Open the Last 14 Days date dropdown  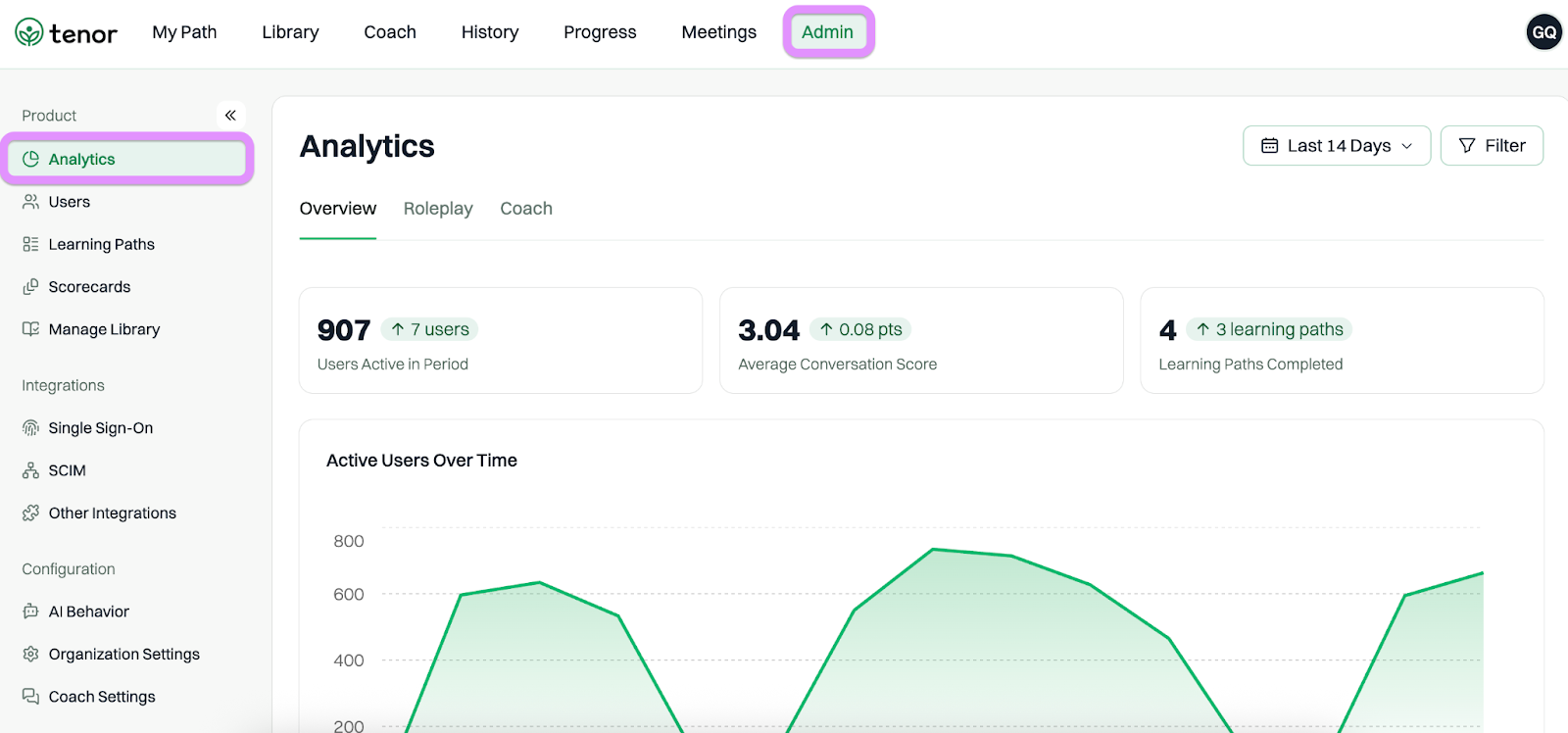(x=1337, y=146)
